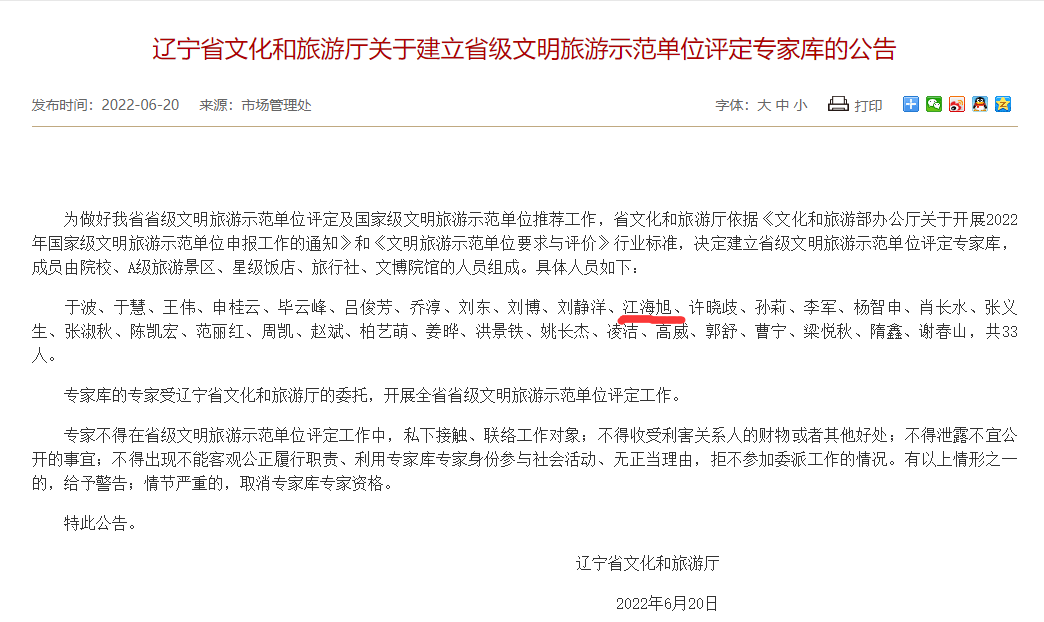
Task: Click the signature 辽宁省文化和旅游厅
Action: (x=648, y=563)
